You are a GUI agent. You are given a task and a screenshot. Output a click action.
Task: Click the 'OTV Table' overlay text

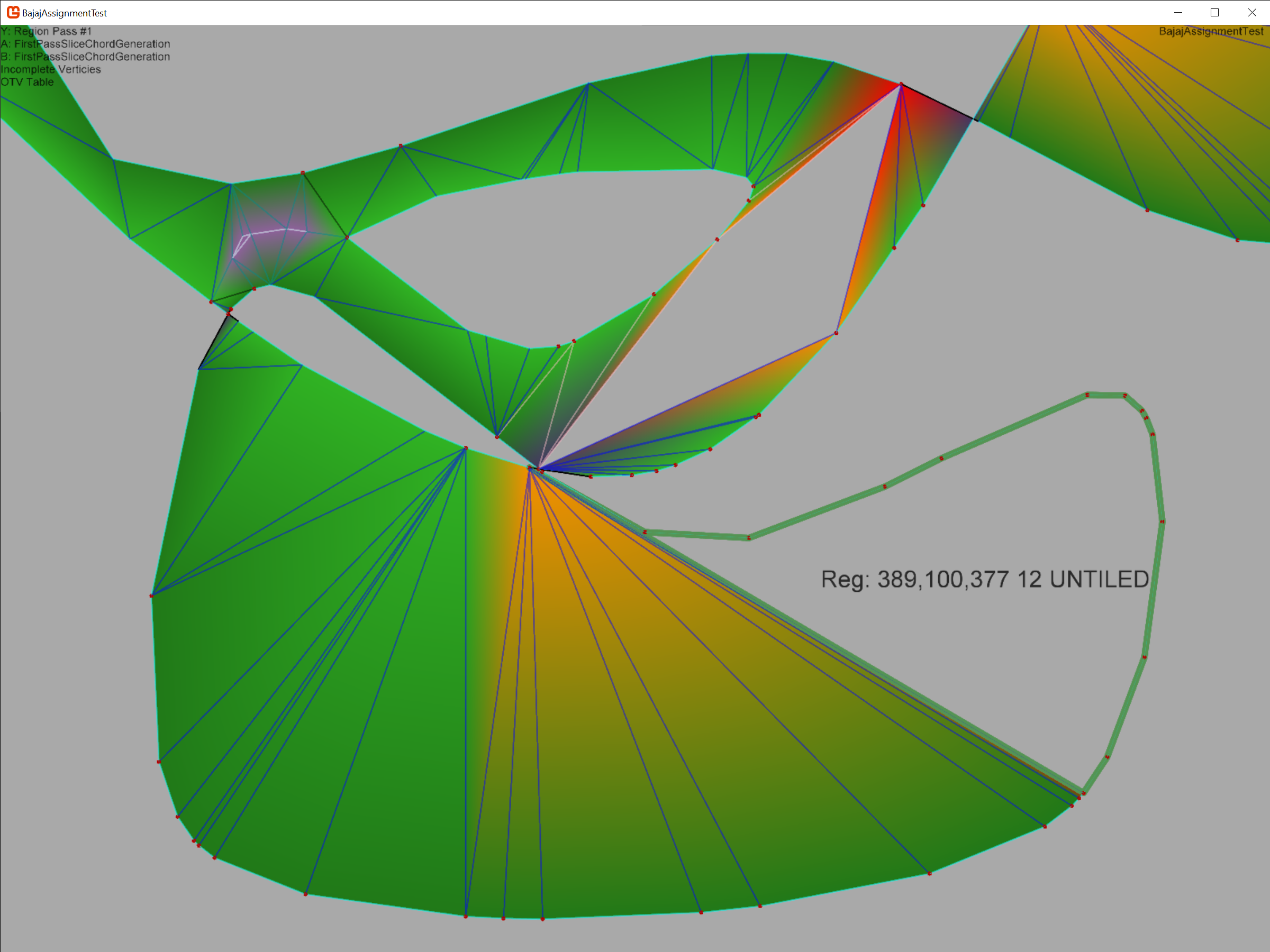27,81
